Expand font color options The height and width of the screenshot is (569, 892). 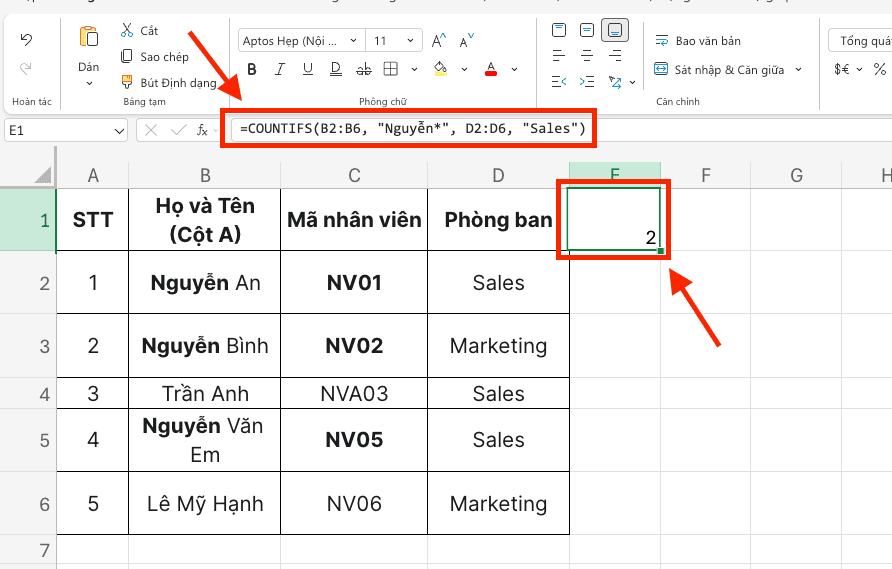pyautogui.click(x=514, y=69)
